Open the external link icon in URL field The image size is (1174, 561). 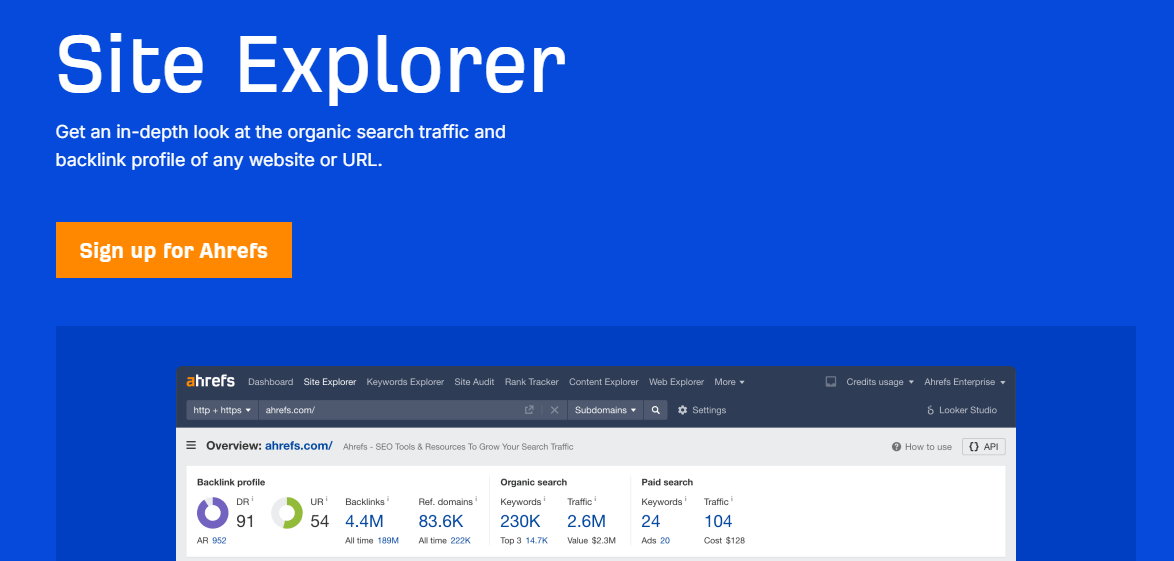(529, 410)
